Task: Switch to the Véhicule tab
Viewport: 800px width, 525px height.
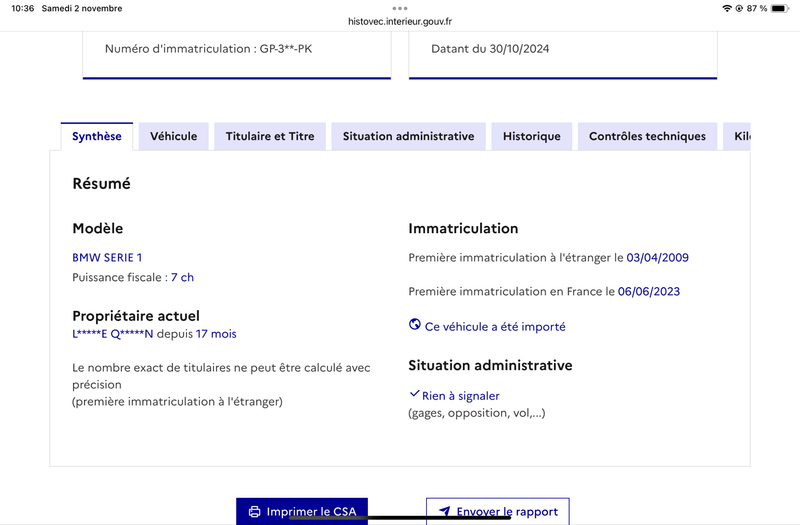Action: click(173, 136)
